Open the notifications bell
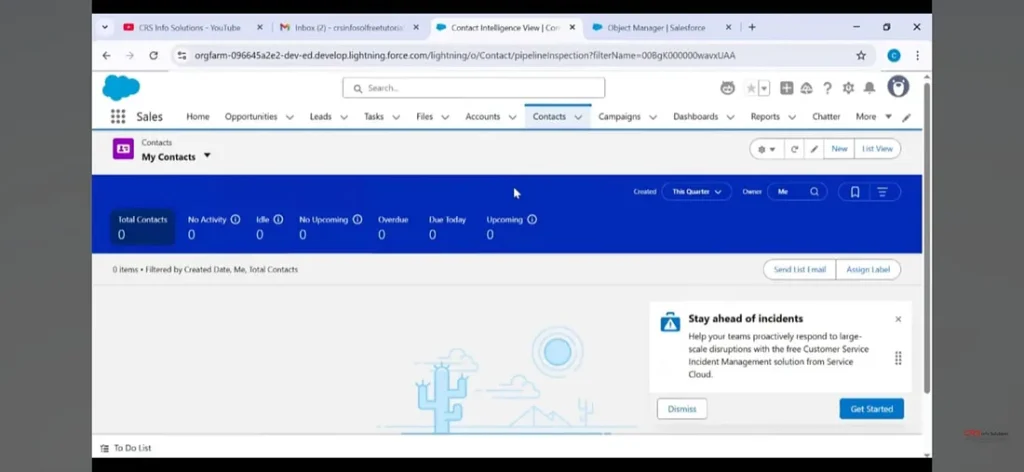 click(x=869, y=88)
